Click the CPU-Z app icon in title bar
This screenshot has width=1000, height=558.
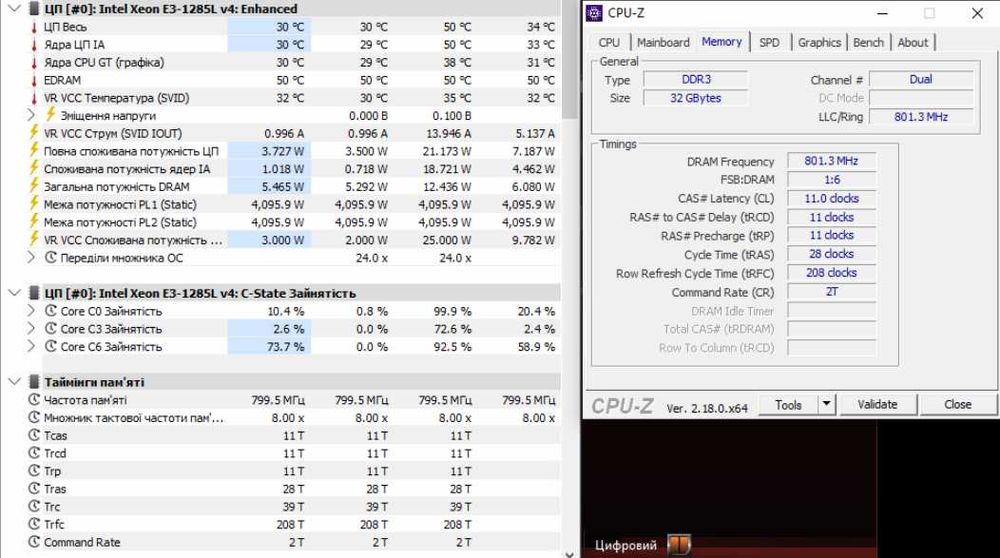[x=594, y=13]
